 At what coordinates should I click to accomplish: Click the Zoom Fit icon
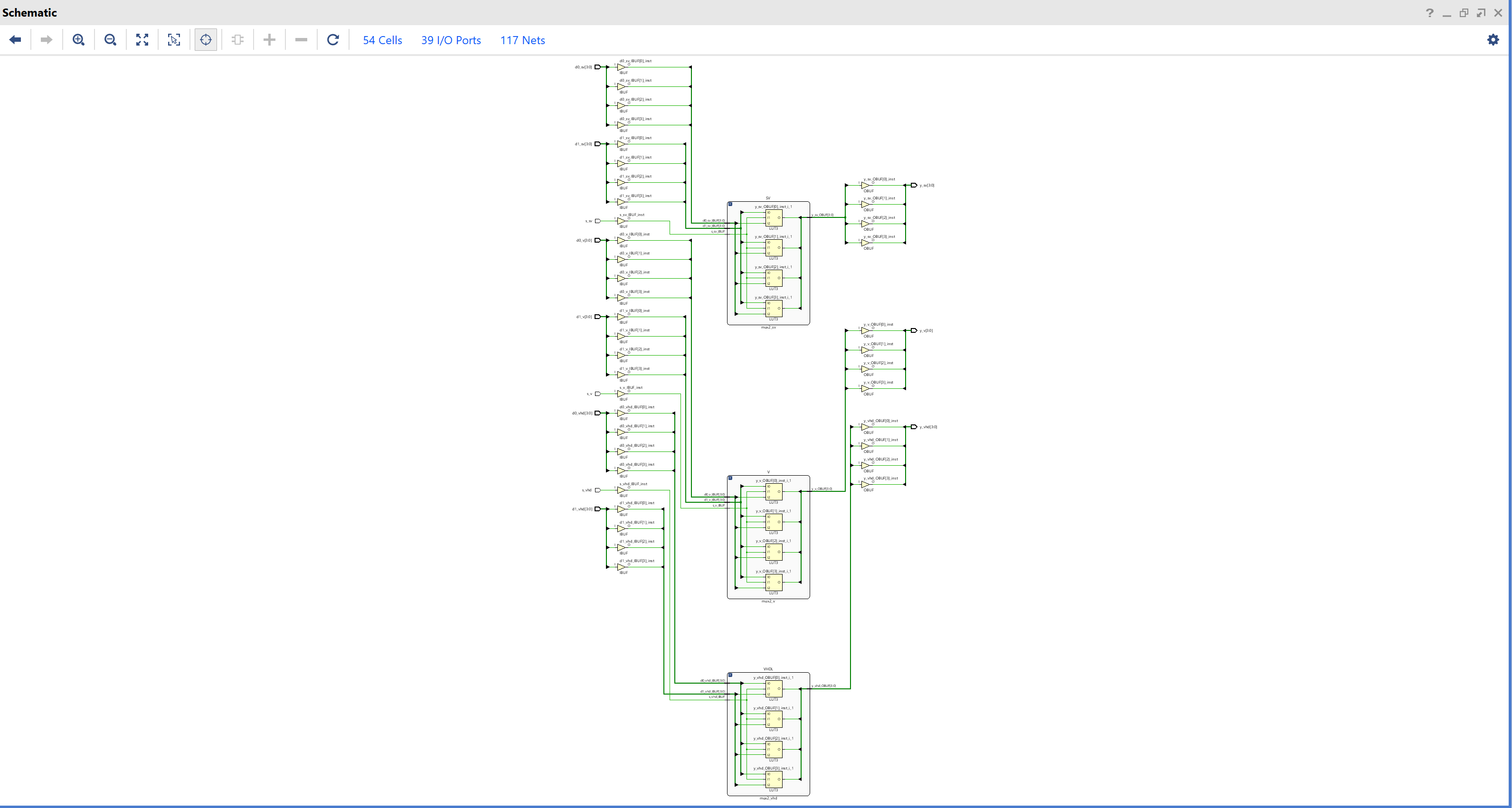pos(142,40)
